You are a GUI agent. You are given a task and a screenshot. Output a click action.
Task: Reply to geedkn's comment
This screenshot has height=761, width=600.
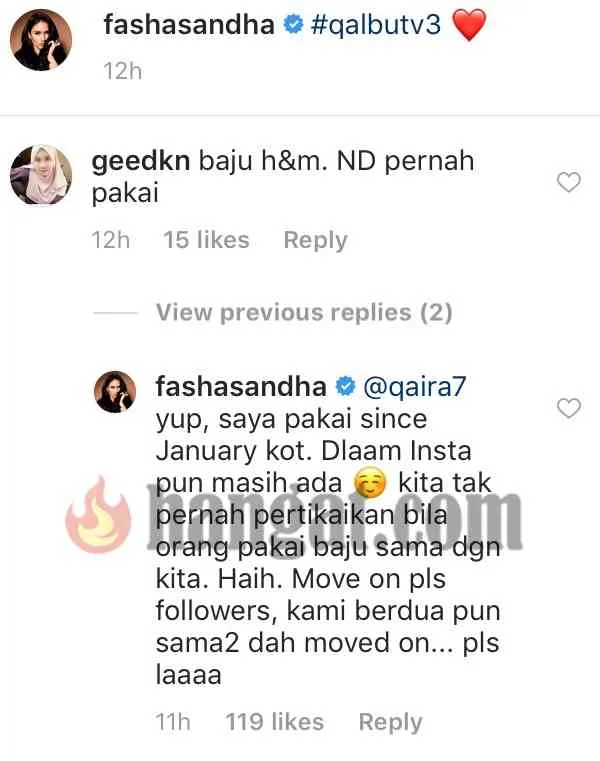316,240
